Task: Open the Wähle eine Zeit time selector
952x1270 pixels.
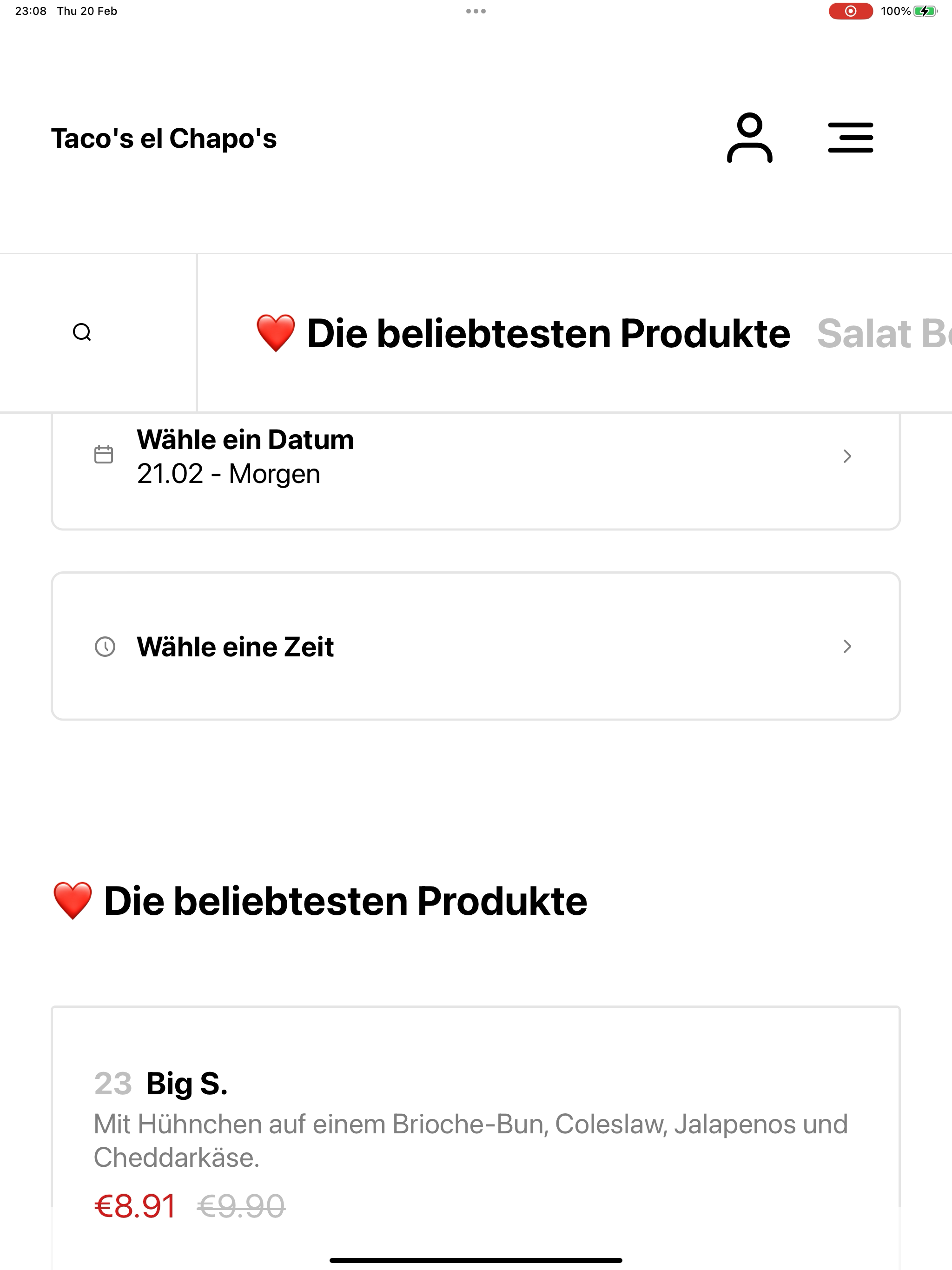Action: tap(476, 646)
